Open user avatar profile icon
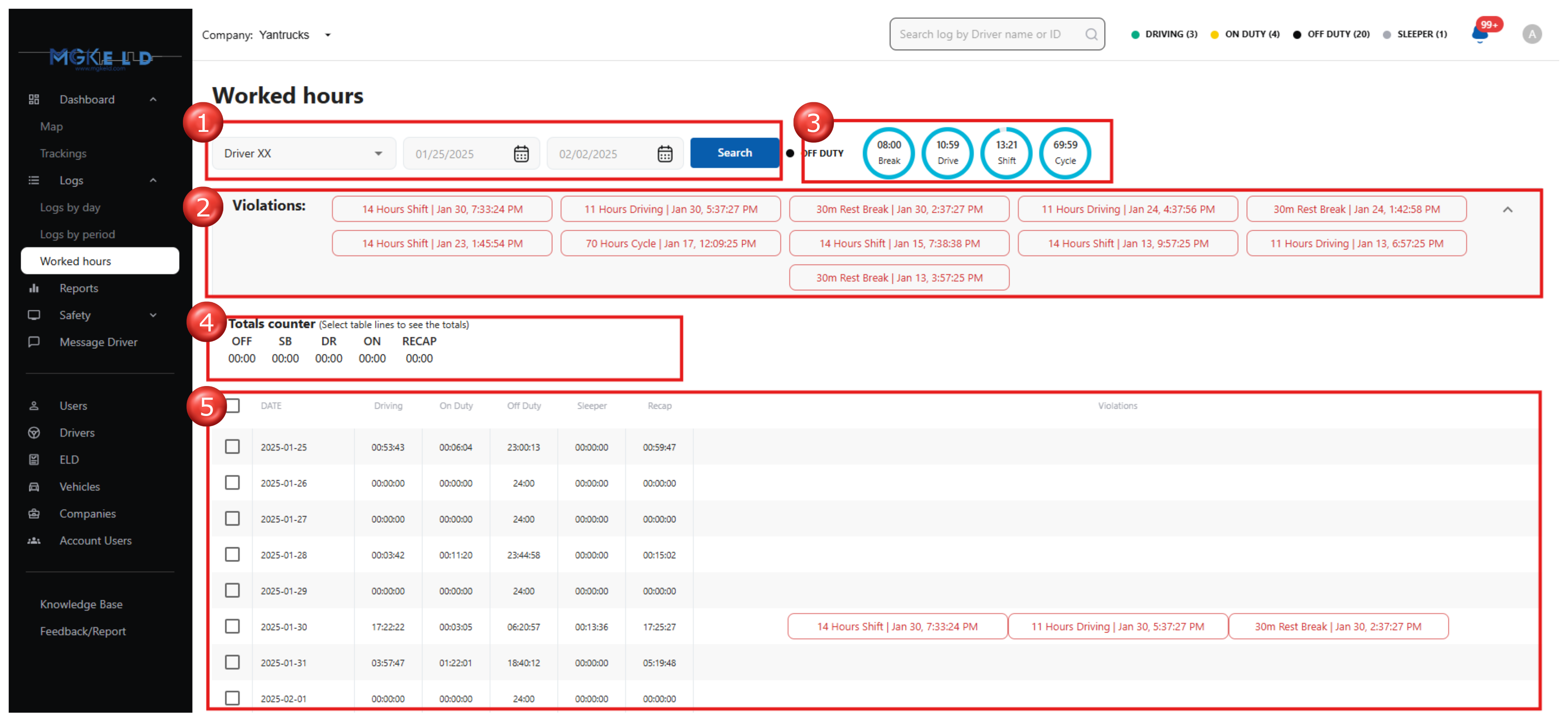This screenshot has width=1568, height=719. point(1532,34)
